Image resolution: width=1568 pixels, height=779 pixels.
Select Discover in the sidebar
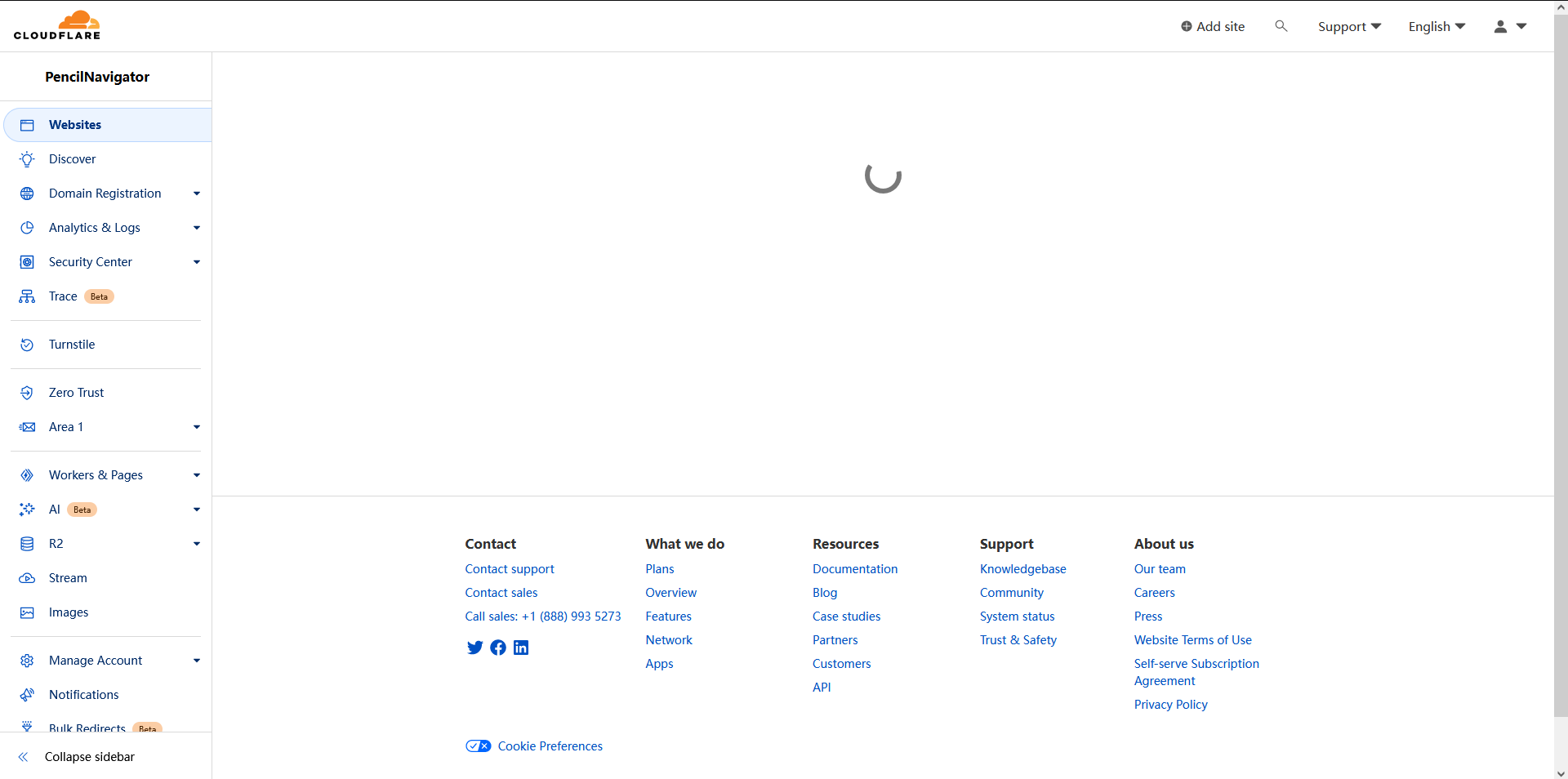(x=73, y=158)
